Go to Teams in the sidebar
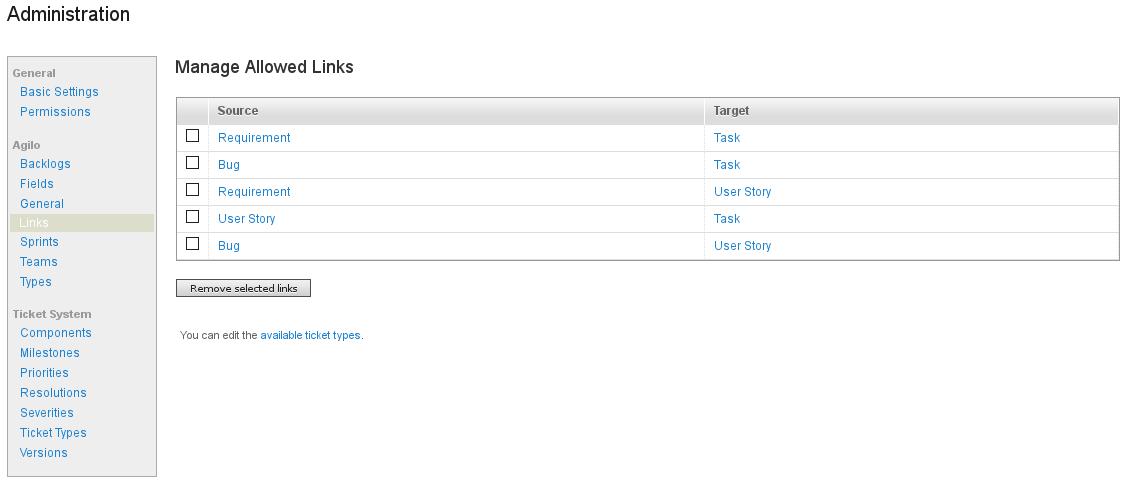The width and height of the screenshot is (1125, 485). (38, 262)
